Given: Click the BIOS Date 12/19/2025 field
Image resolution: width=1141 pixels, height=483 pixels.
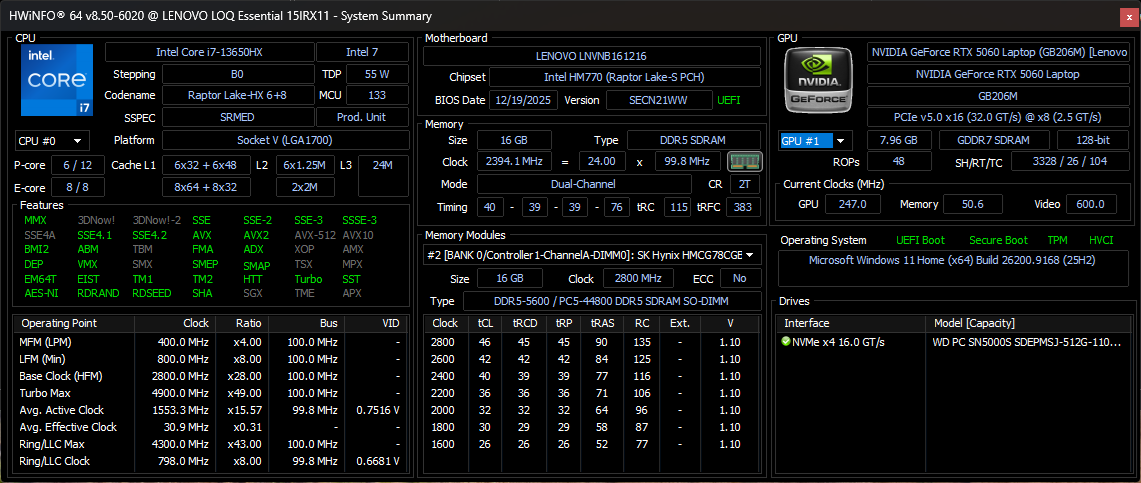Looking at the screenshot, I should click(523, 100).
